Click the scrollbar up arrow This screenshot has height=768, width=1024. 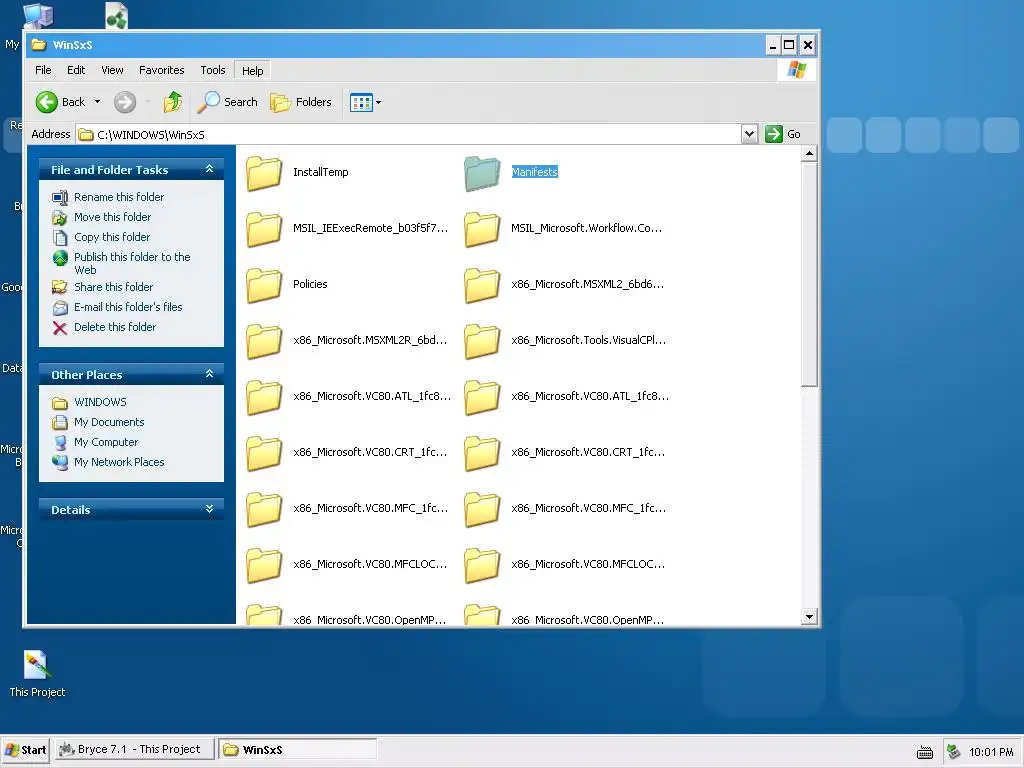809,153
